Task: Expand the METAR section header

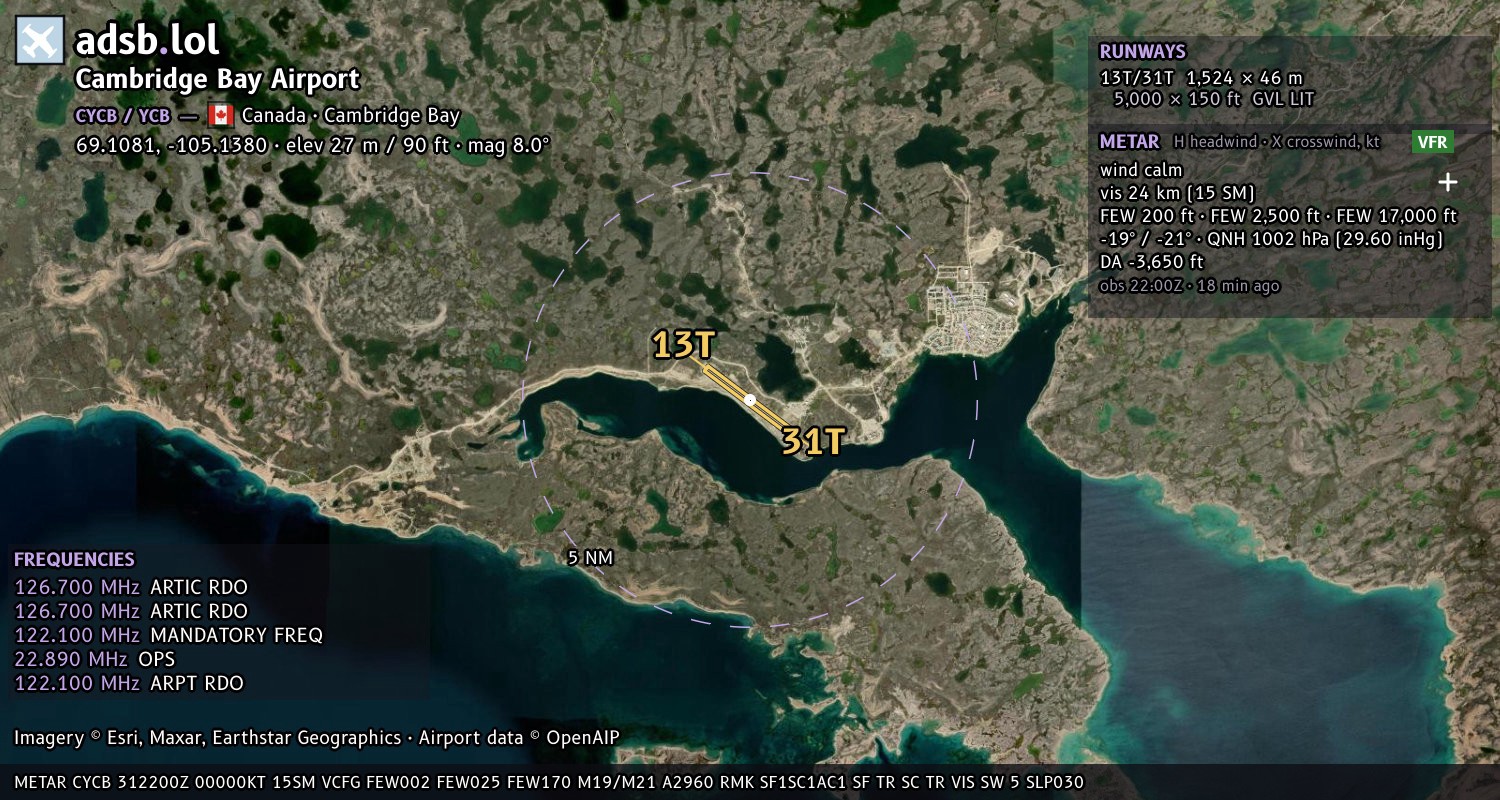Action: coord(1129,142)
